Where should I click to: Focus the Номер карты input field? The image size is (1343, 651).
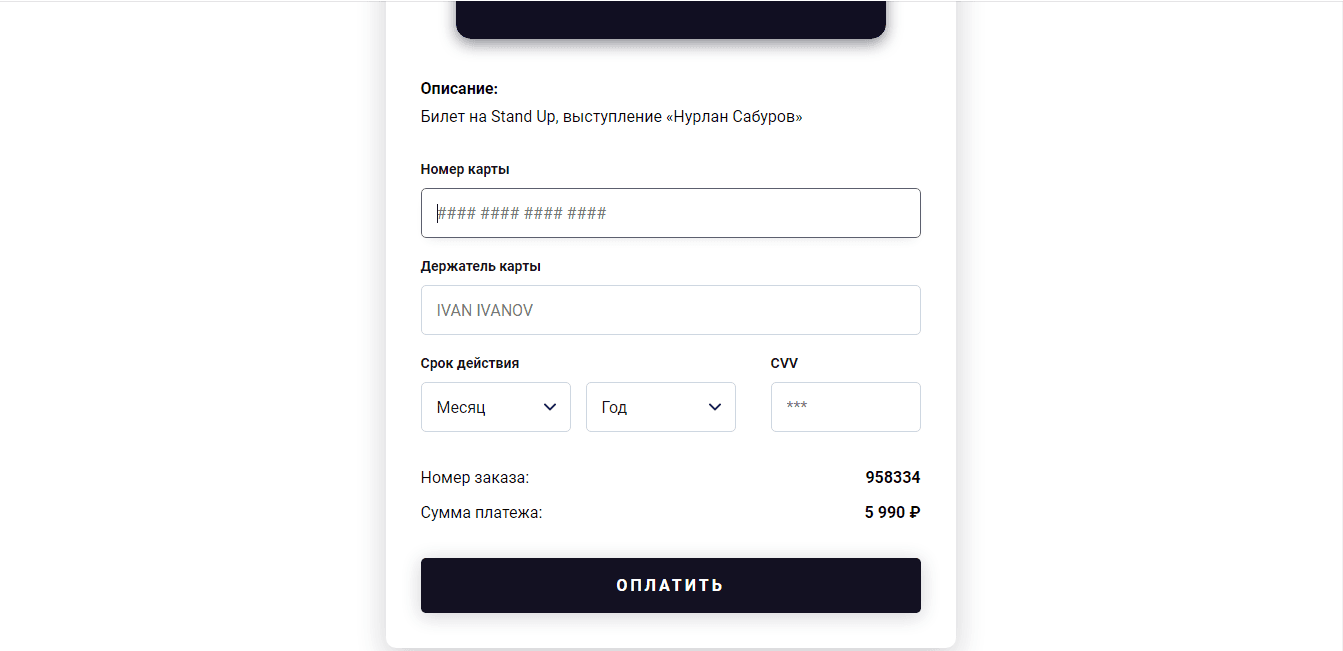point(670,213)
